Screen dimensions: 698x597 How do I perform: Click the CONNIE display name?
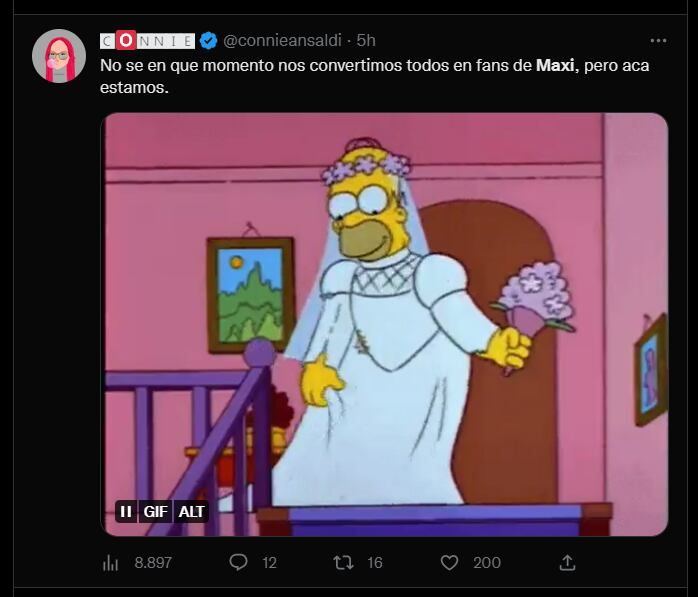(147, 41)
